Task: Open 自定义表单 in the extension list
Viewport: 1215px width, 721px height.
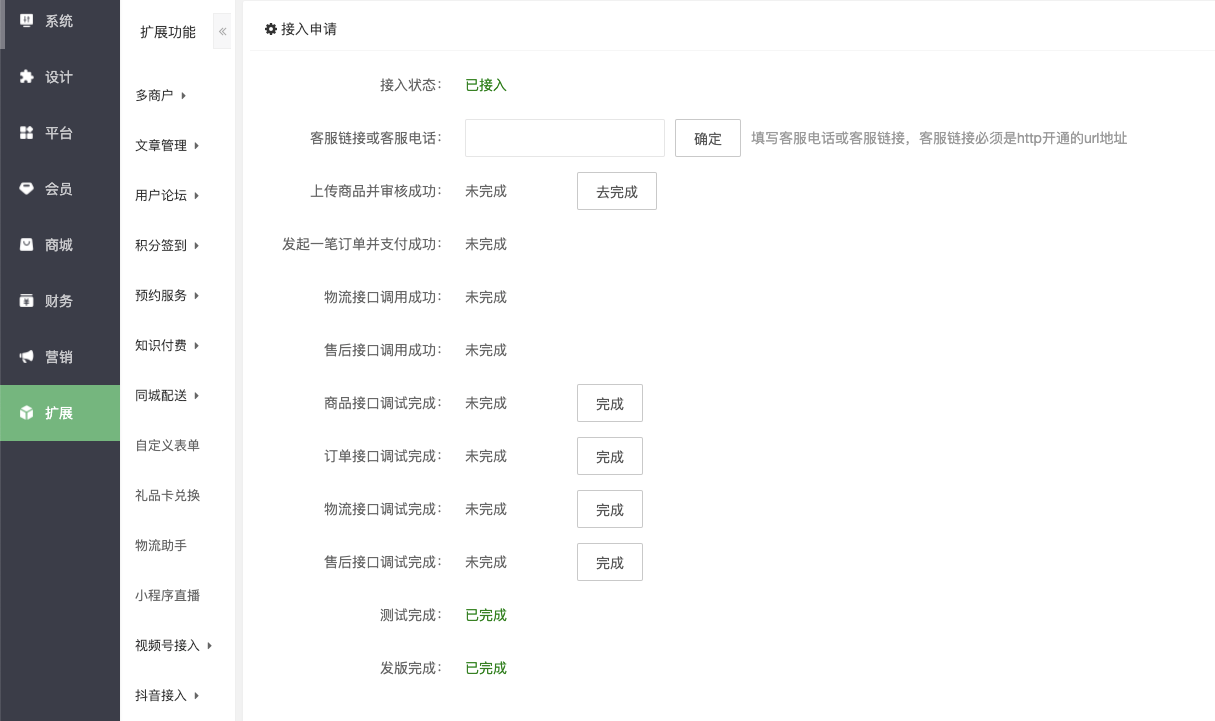Action: coord(167,445)
